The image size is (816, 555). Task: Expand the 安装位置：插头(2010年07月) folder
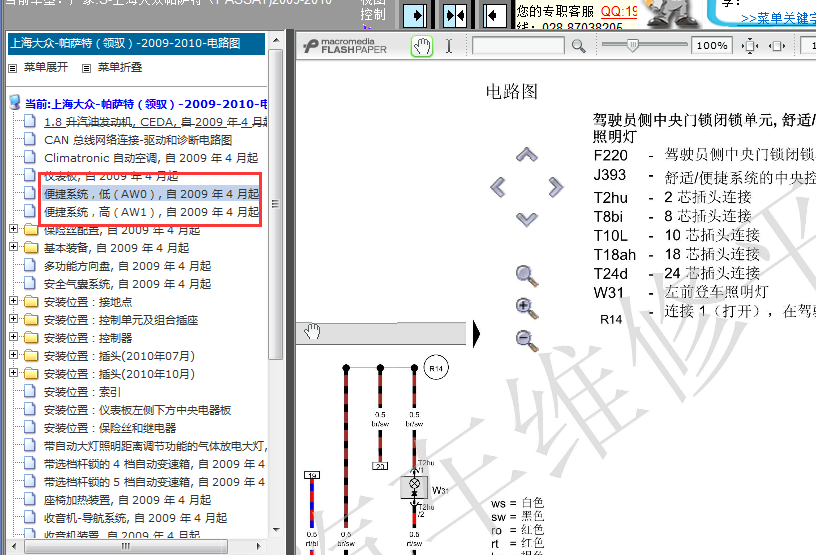[14, 355]
